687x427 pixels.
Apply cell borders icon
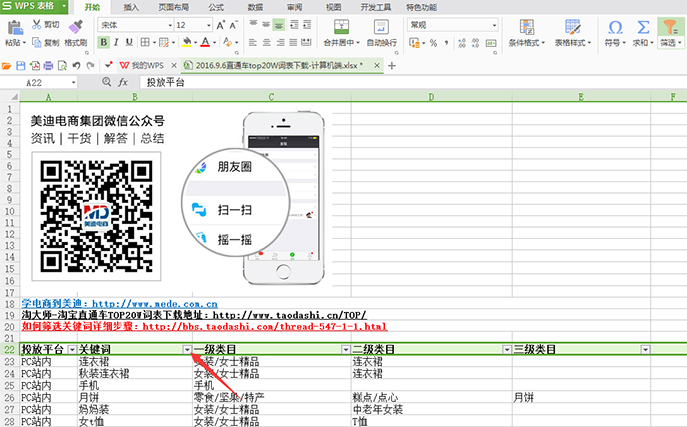[x=145, y=42]
